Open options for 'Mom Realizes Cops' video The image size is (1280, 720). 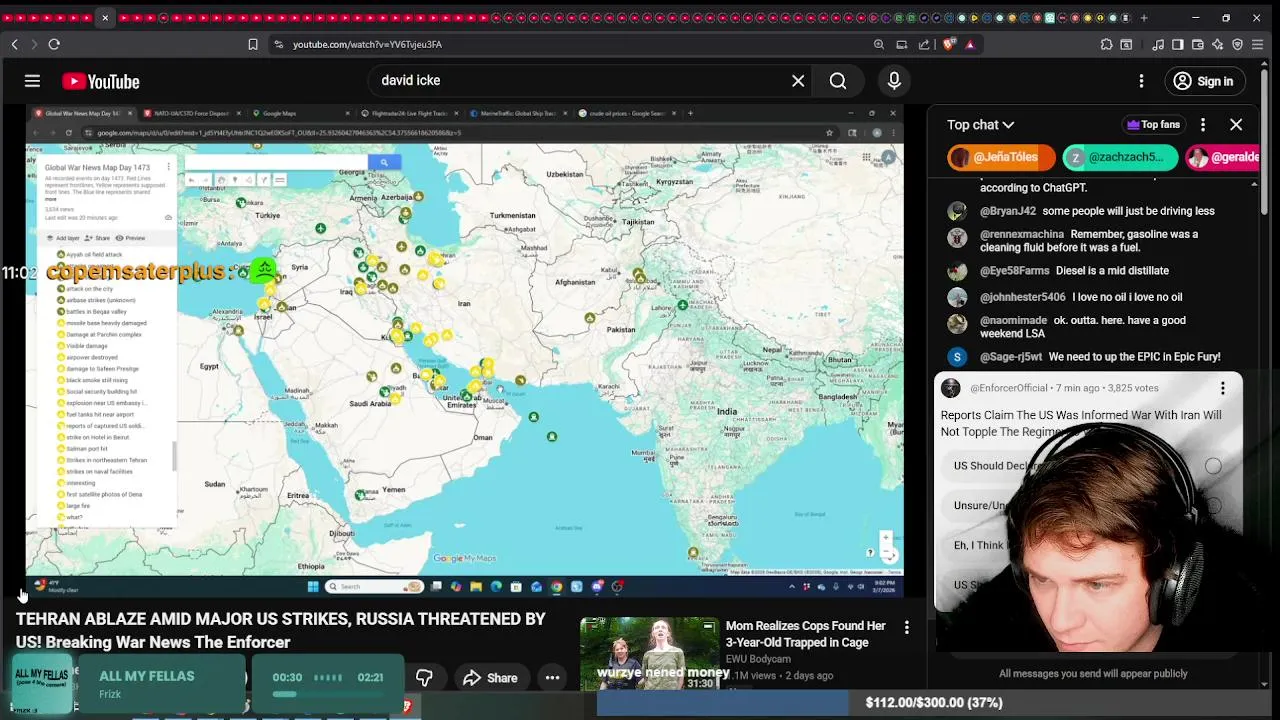907,627
